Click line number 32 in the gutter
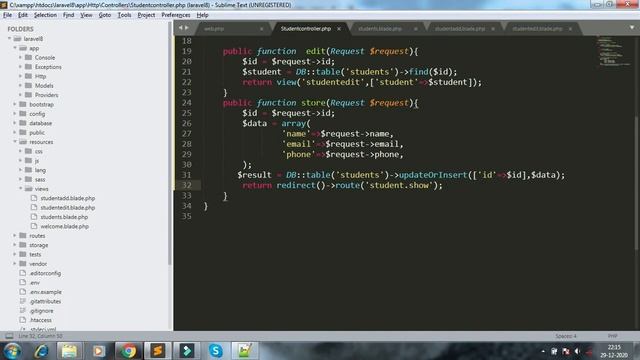 click(187, 185)
